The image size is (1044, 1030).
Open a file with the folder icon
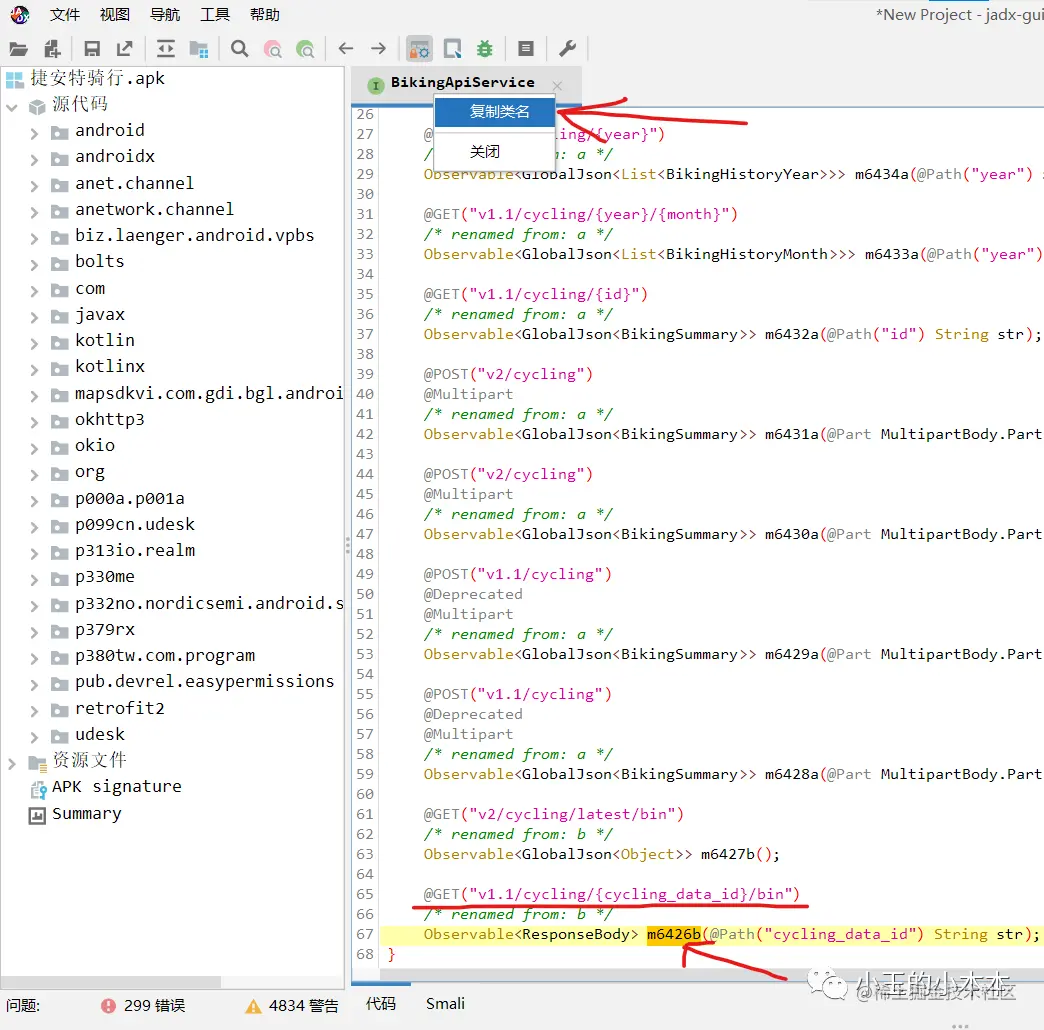click(18, 49)
